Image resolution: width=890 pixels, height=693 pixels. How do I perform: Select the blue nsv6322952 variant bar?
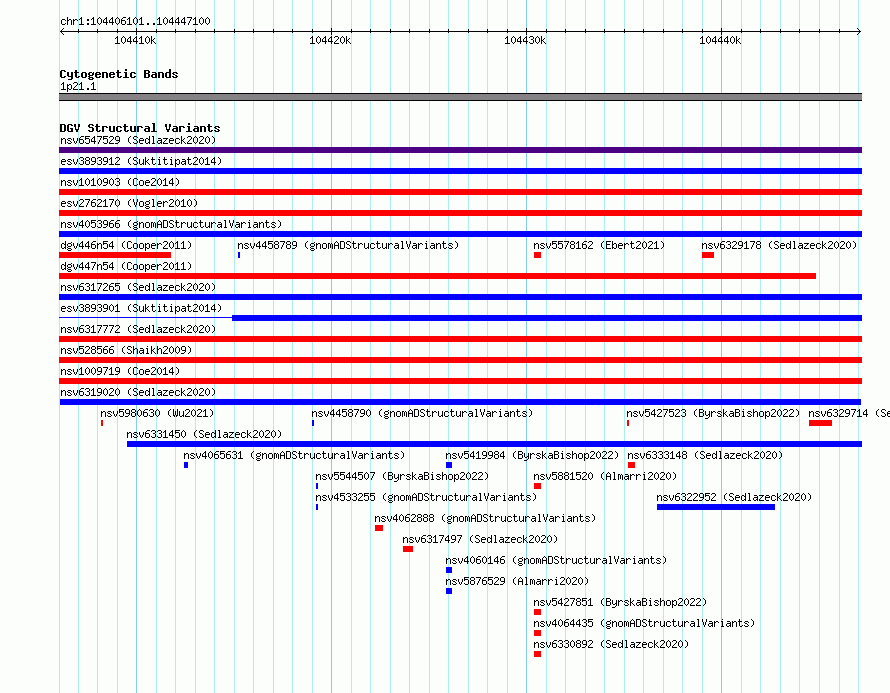pos(716,507)
